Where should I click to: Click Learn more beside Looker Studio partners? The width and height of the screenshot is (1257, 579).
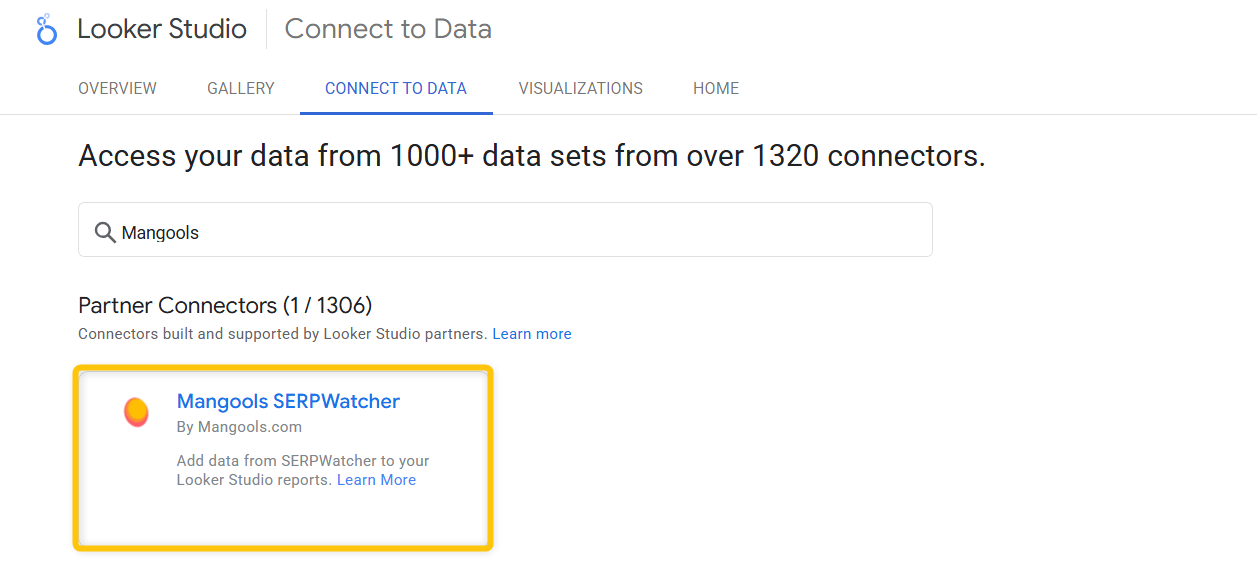point(532,334)
